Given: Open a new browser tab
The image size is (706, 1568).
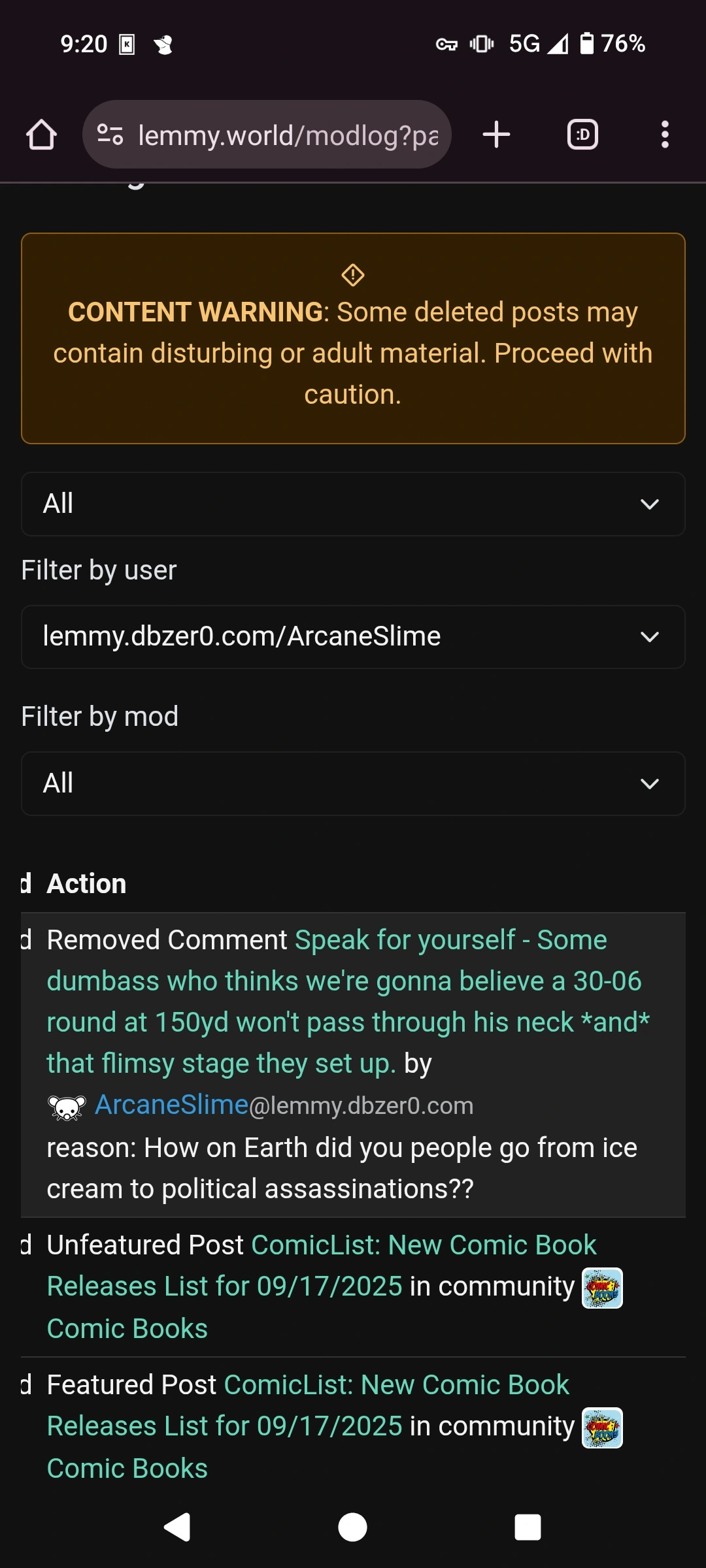Looking at the screenshot, I should pos(496,135).
